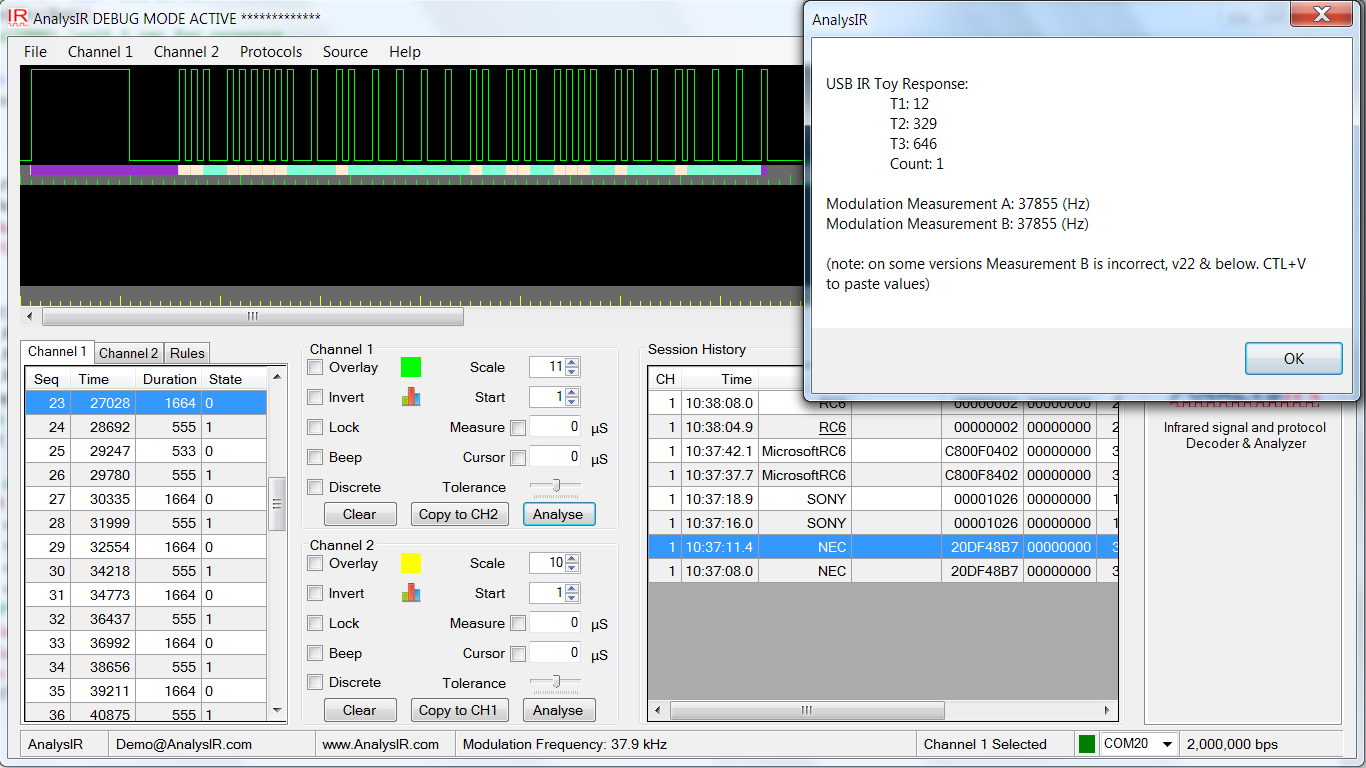Enable Channel 1 Overlay checkbox

pos(315,367)
